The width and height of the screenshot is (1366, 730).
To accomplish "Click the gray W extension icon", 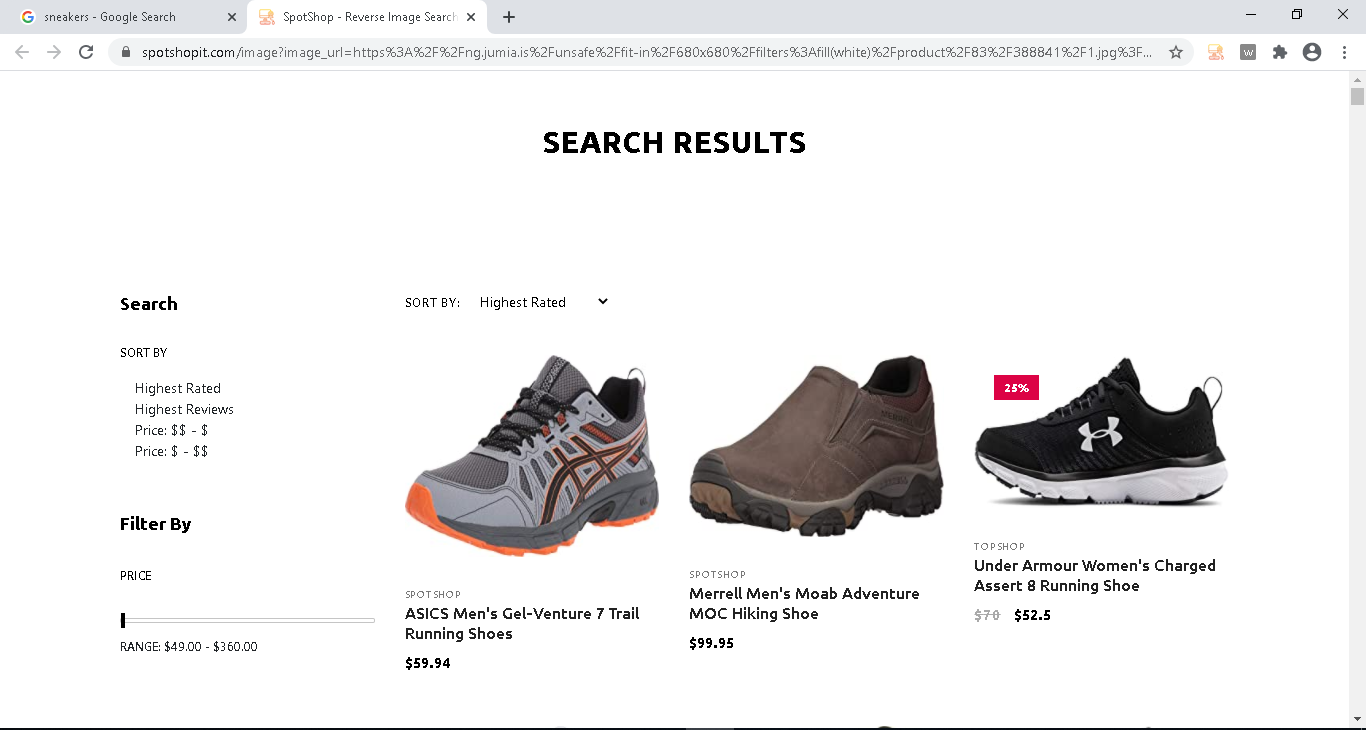I will 1247,52.
